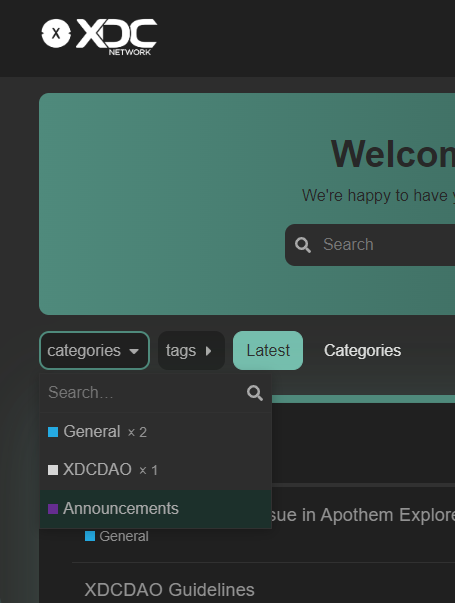
Task: Open the XDC Network logo home link
Action: 99,36
